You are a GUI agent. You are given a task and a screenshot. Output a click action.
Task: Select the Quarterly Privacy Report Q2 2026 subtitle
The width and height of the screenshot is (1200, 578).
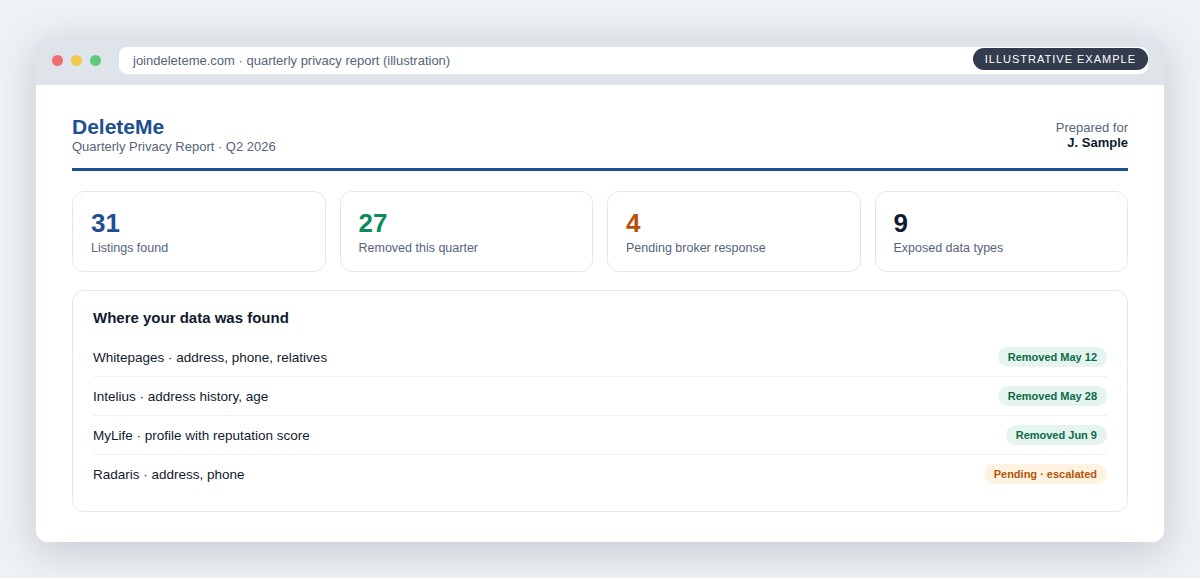tap(174, 147)
